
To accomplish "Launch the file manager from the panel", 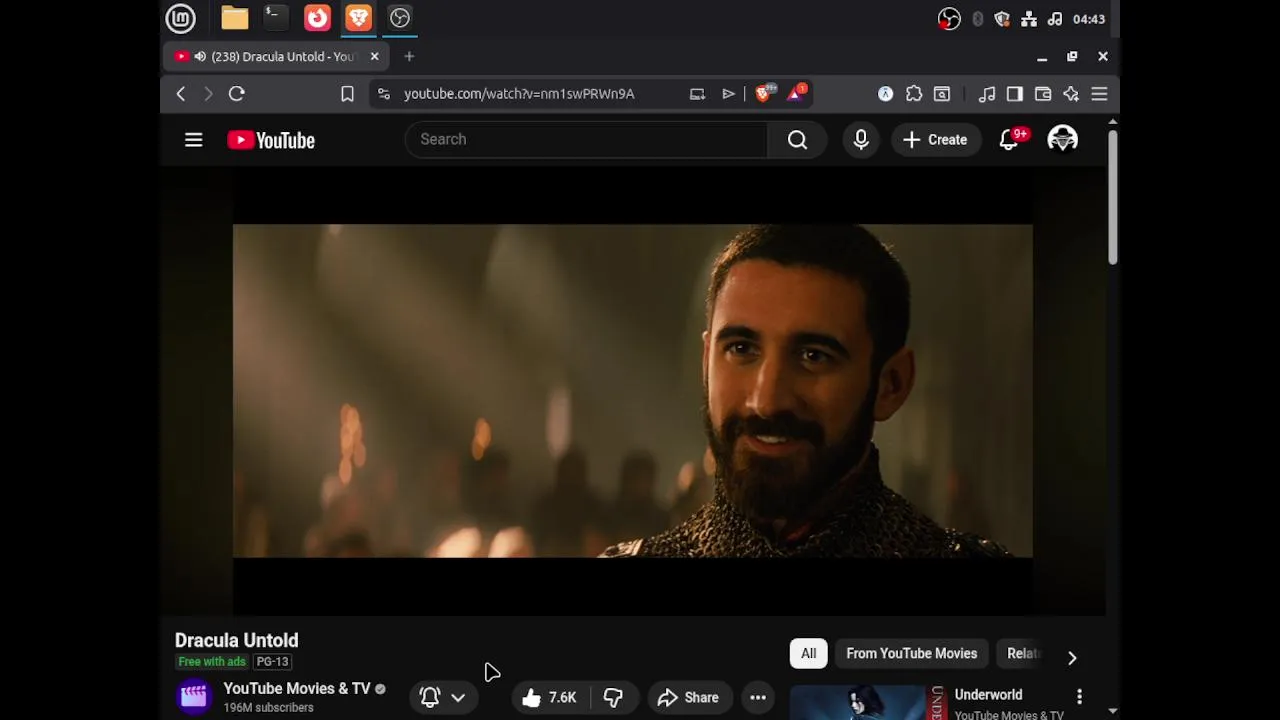I will tap(234, 18).
